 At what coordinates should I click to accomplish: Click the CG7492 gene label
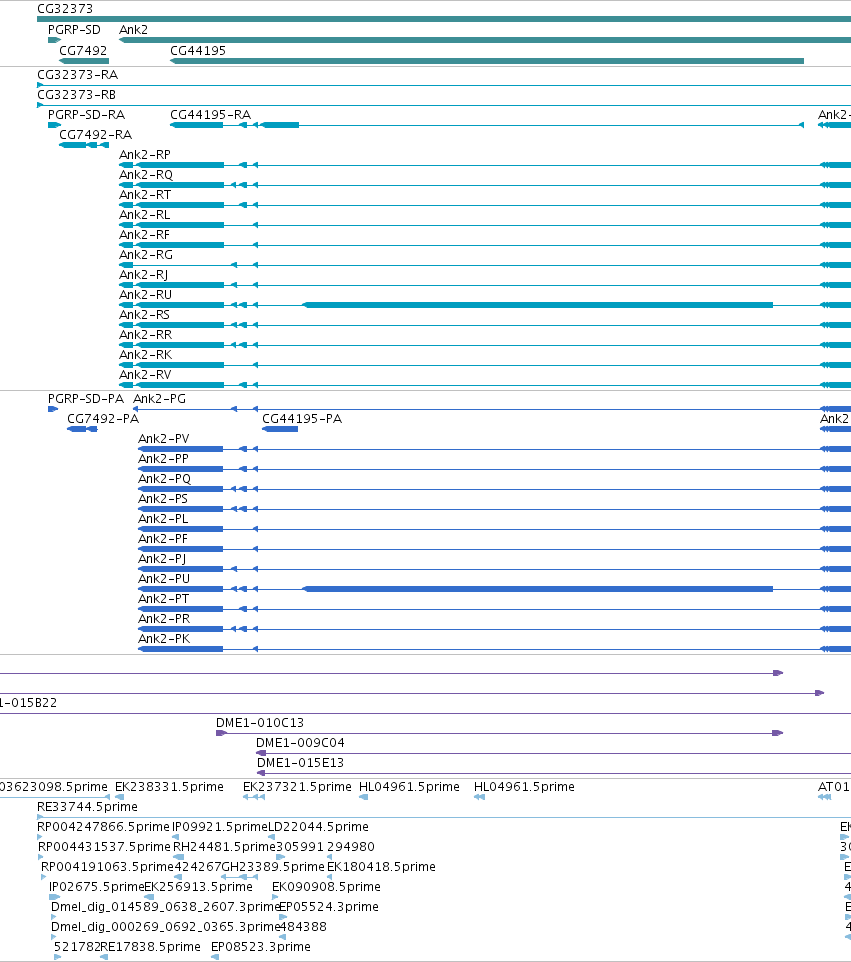point(83,51)
